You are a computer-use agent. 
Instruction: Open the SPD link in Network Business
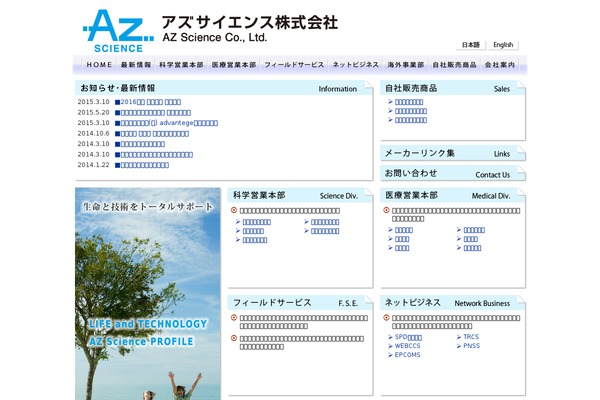click(408, 337)
